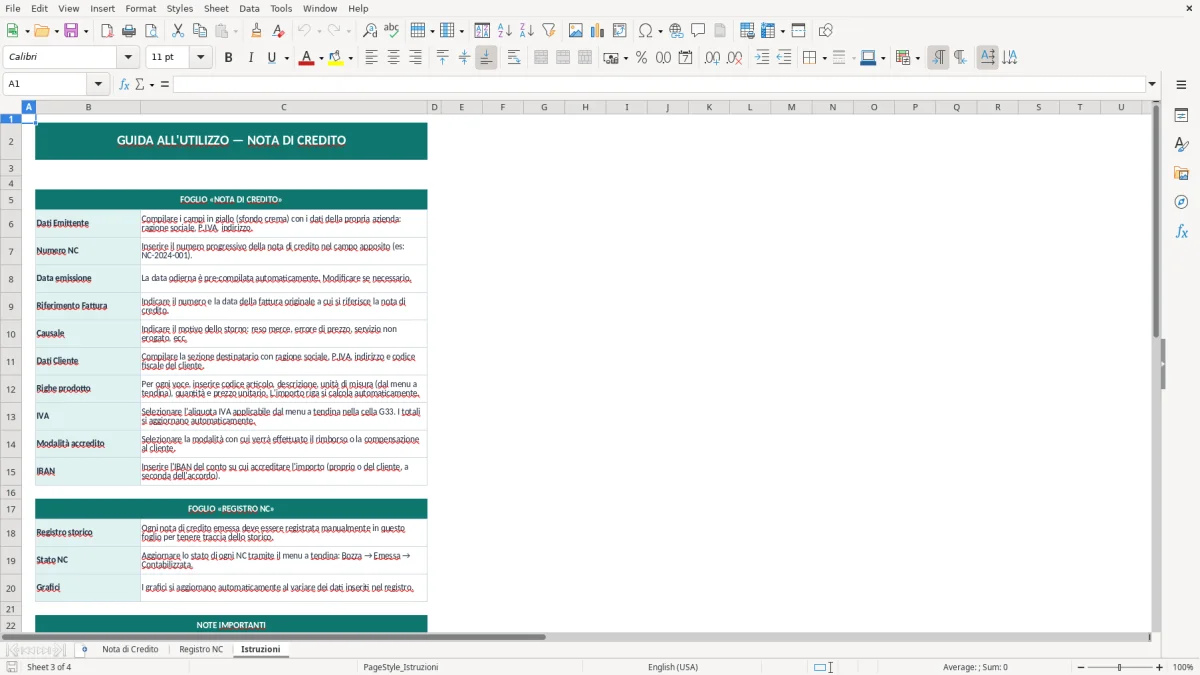Viewport: 1200px width, 675px height.
Task: Run the spelling check
Action: pyautogui.click(x=392, y=31)
